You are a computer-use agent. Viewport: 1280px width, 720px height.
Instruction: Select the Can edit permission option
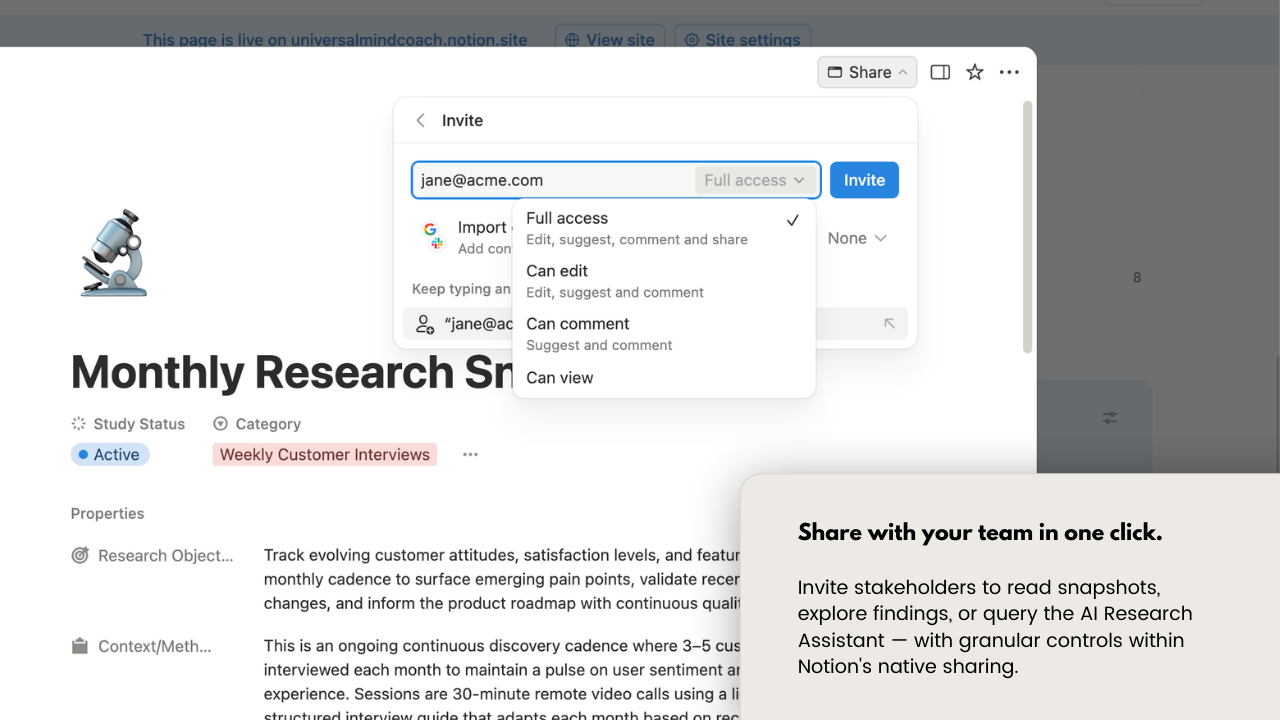[557, 271]
